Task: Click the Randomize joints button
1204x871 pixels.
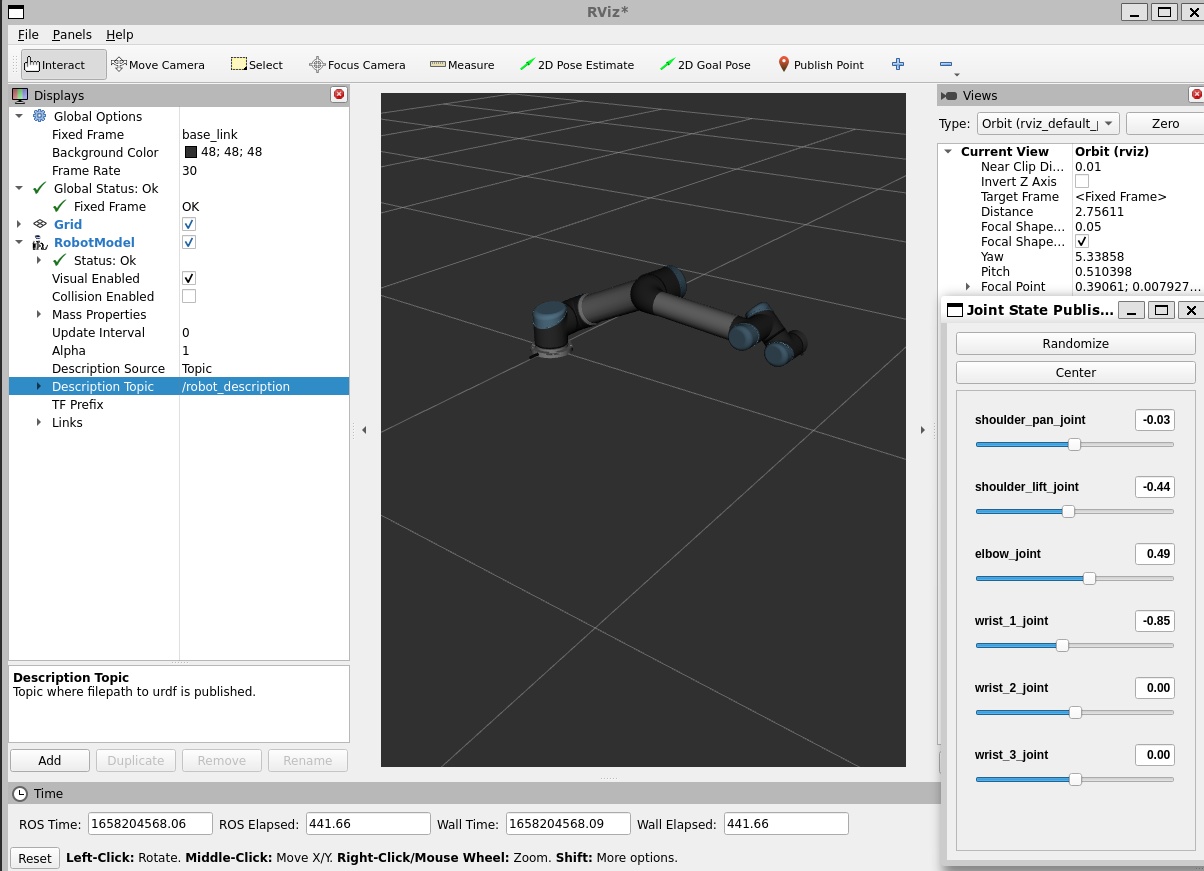Action: 1076,343
